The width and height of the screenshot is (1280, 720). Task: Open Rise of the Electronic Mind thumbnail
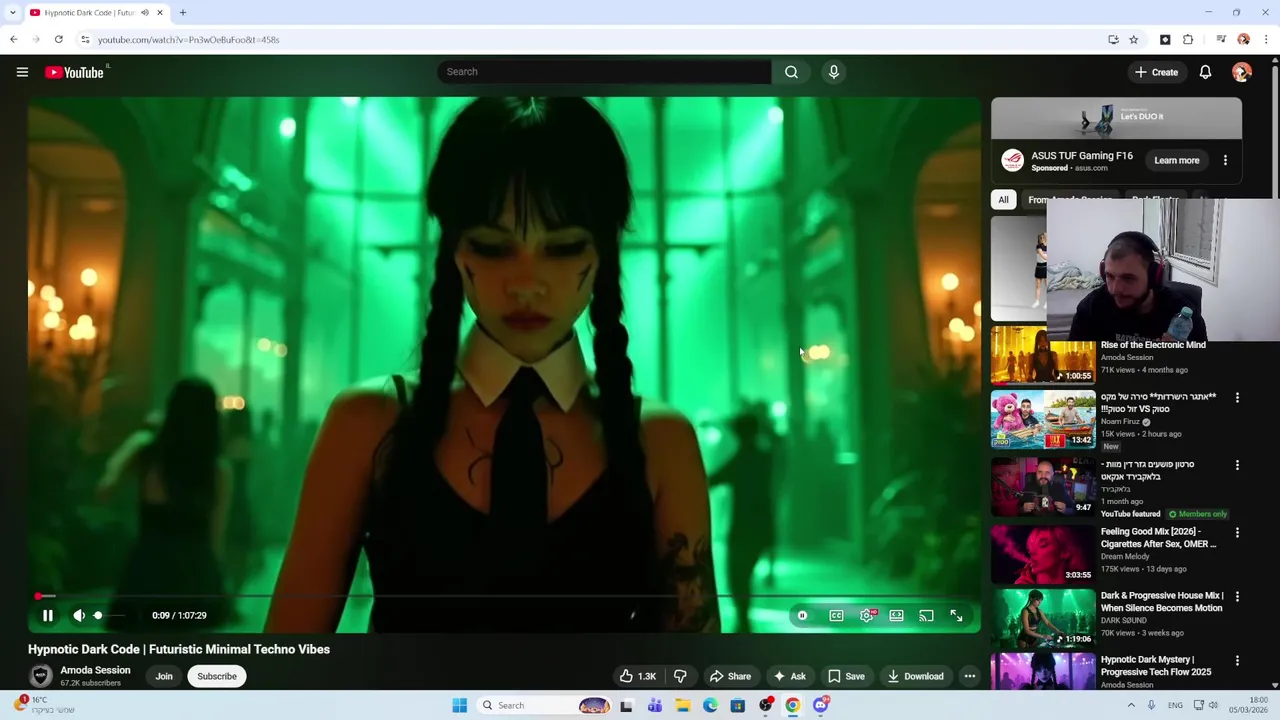(1043, 355)
